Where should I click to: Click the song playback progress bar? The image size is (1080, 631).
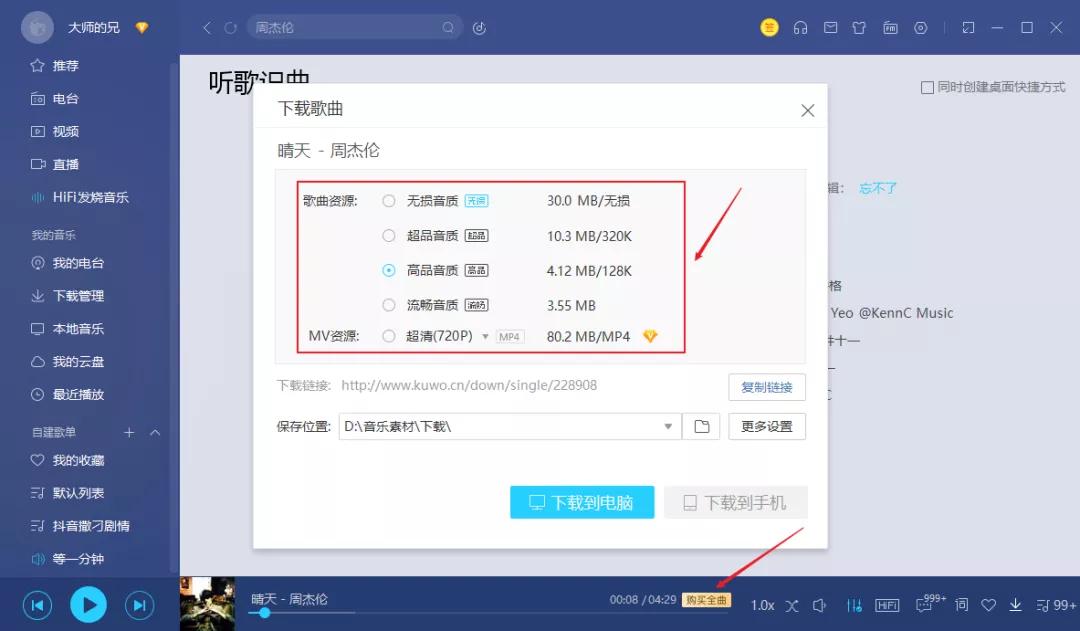400,614
